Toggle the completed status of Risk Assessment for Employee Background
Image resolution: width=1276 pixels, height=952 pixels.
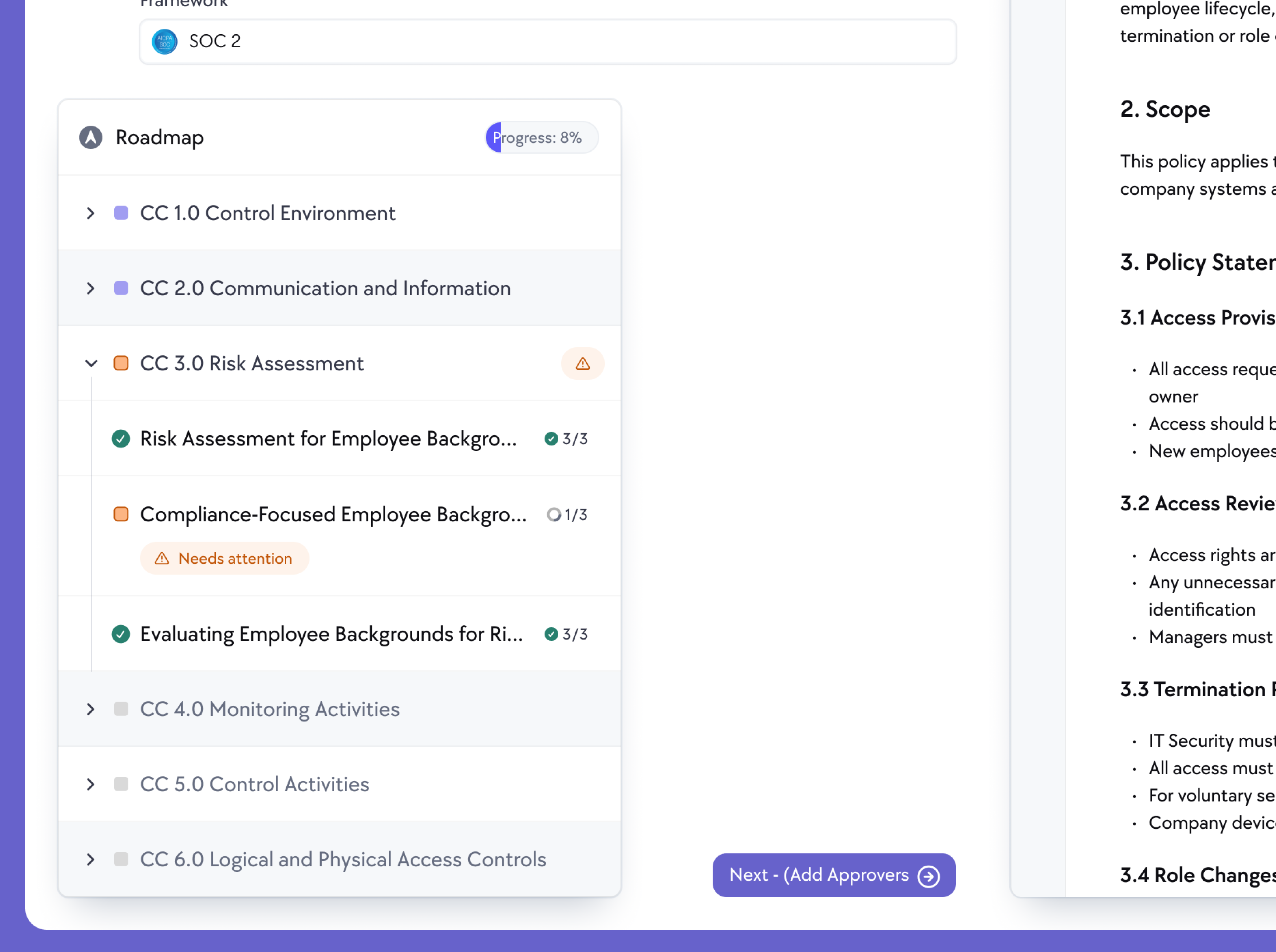pos(121,438)
